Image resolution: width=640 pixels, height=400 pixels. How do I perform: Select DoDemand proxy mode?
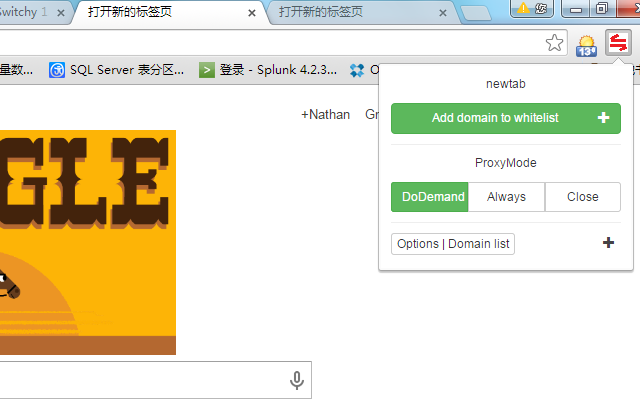(x=429, y=197)
